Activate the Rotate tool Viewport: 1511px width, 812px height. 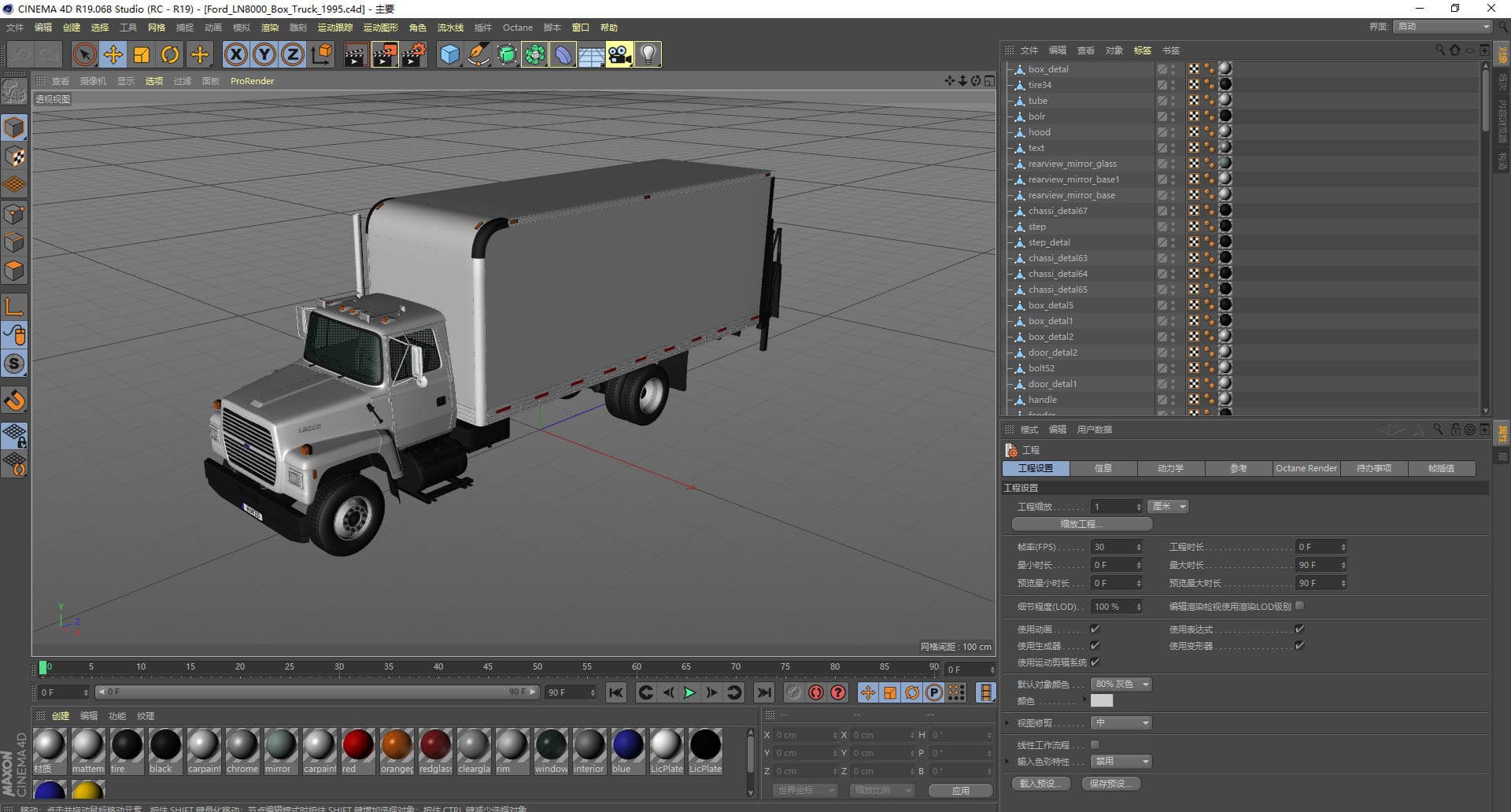click(x=170, y=54)
